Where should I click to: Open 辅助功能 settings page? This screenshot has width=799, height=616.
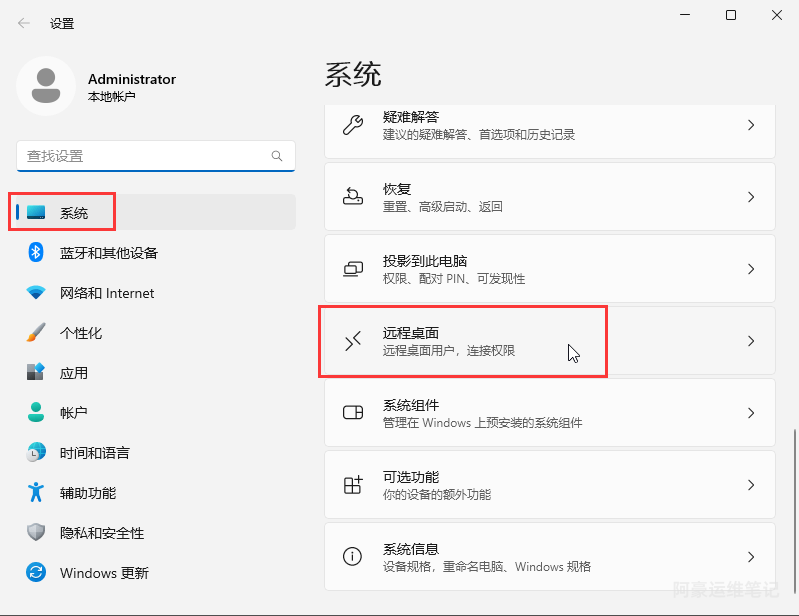pos(156,492)
